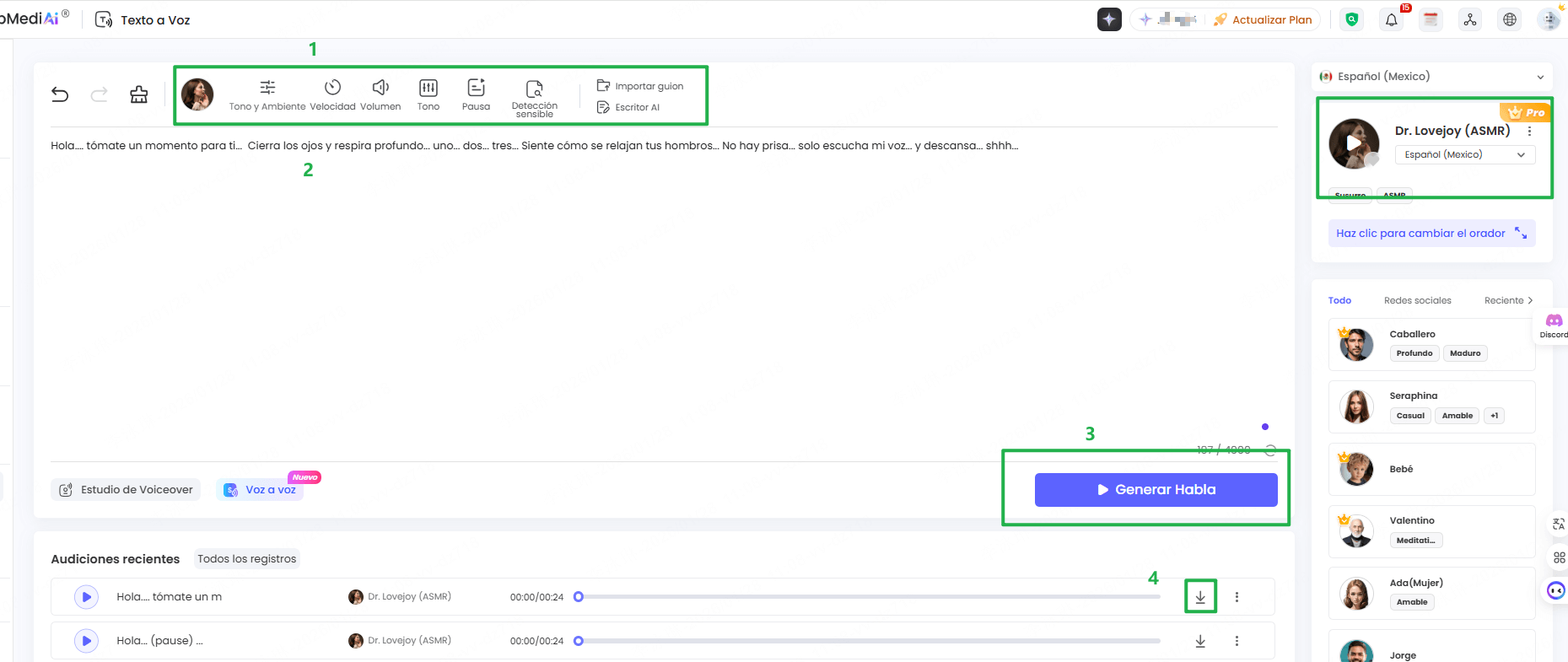
Task: Open Todos los registros tab
Action: coord(247,559)
